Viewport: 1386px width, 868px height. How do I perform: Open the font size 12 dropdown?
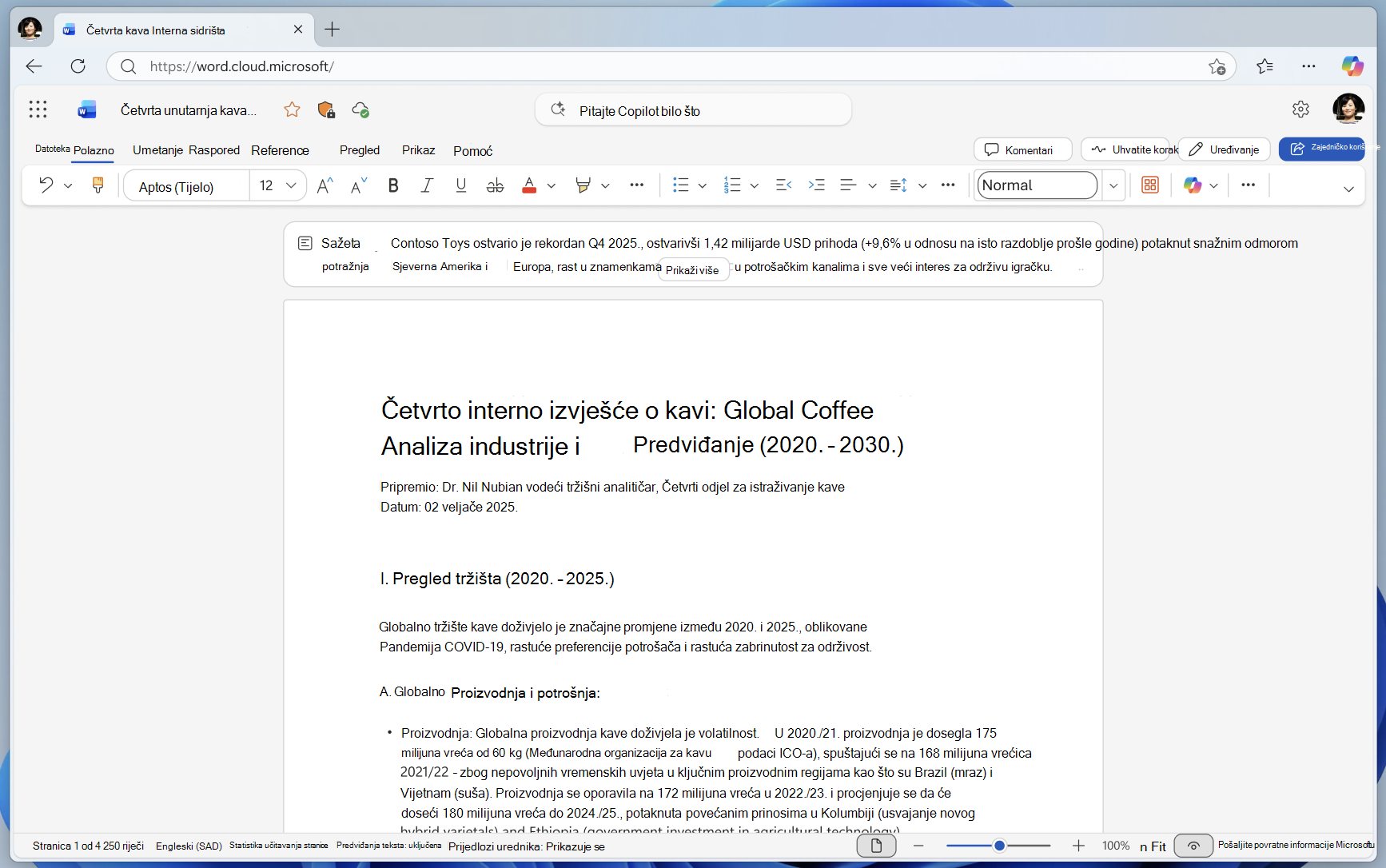coord(277,185)
